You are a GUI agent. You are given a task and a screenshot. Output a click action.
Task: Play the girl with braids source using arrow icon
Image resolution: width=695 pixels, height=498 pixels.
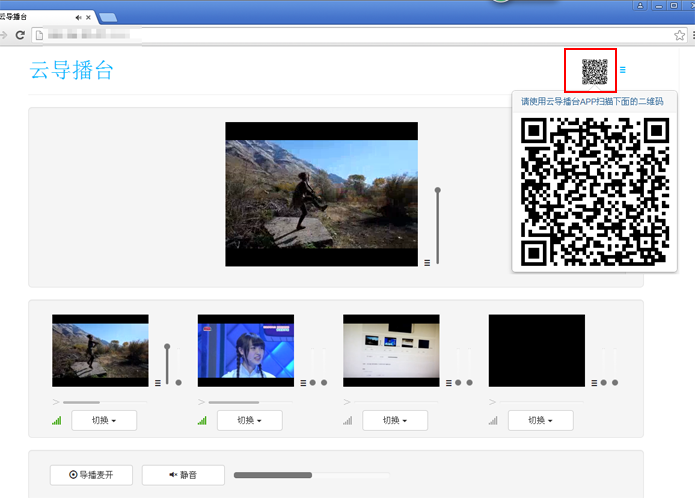201,402
